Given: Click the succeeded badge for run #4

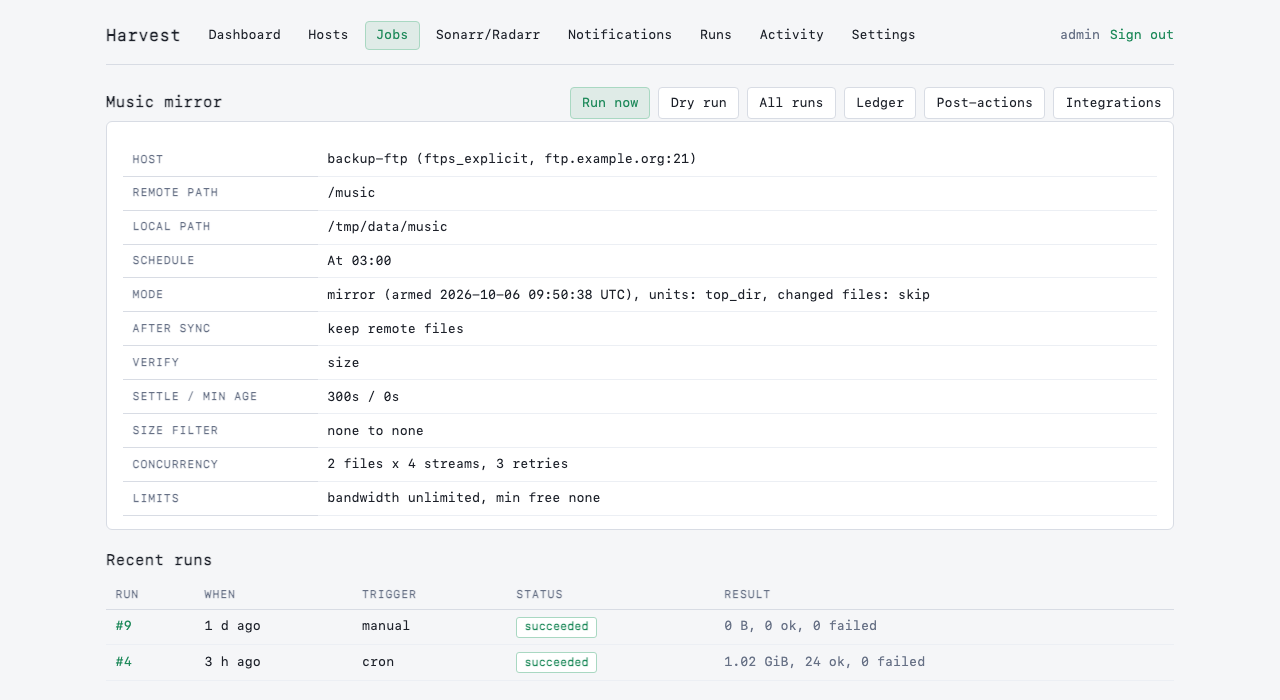Looking at the screenshot, I should pyautogui.click(x=556, y=663).
